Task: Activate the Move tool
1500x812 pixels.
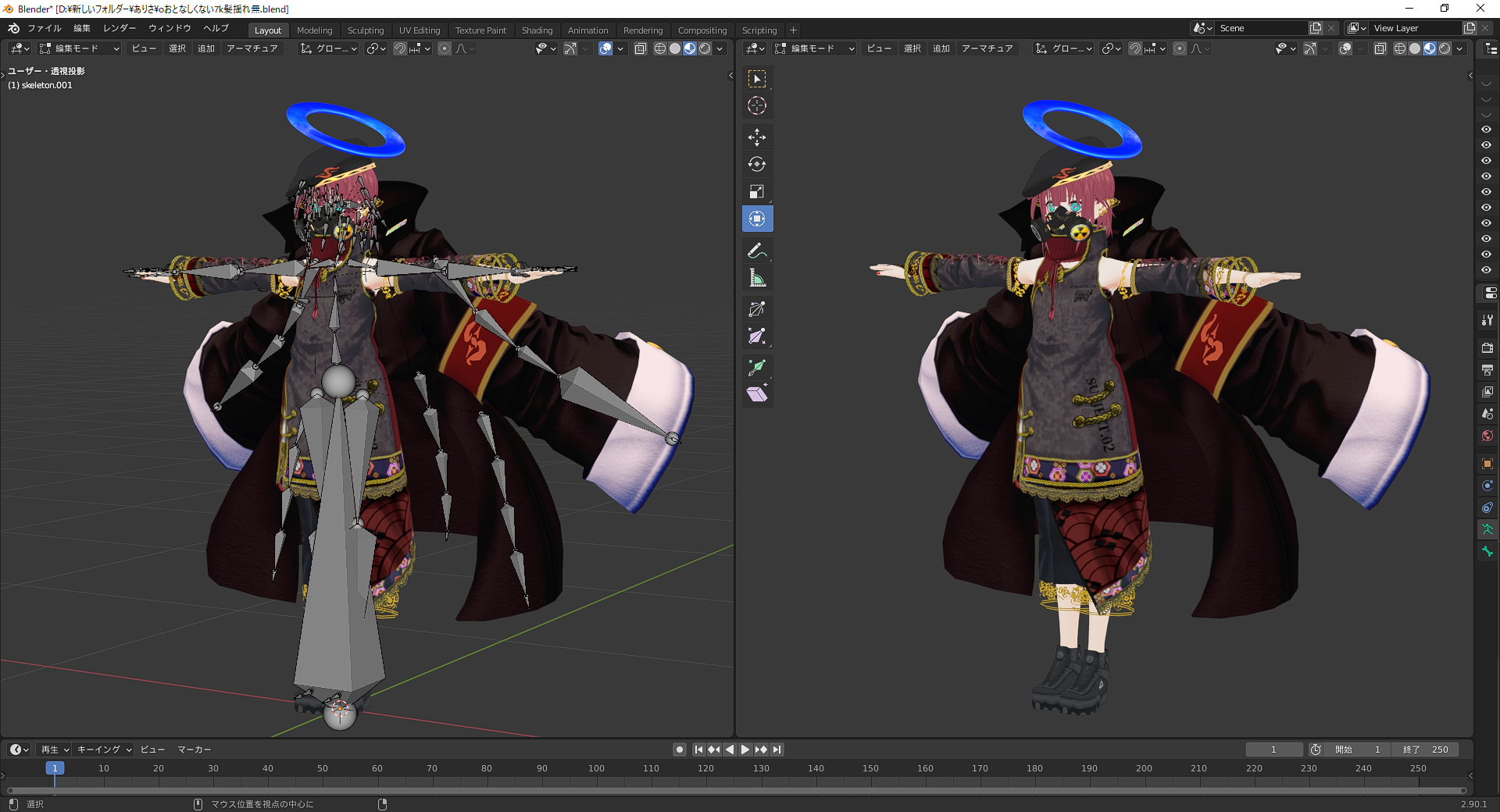Action: [757, 137]
